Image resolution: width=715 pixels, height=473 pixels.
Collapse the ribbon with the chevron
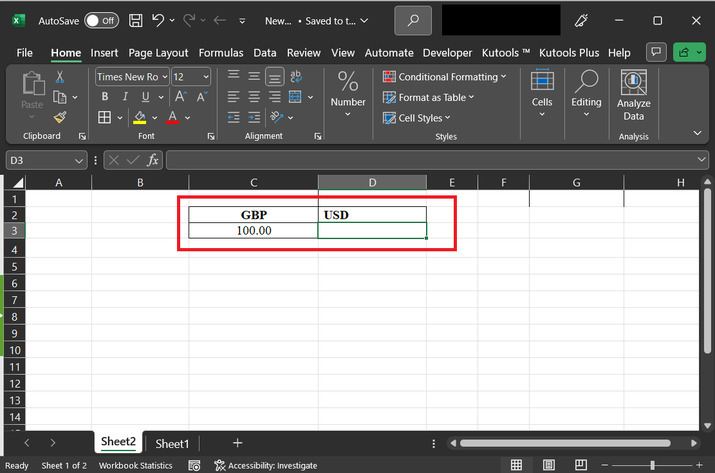pyautogui.click(x=697, y=133)
